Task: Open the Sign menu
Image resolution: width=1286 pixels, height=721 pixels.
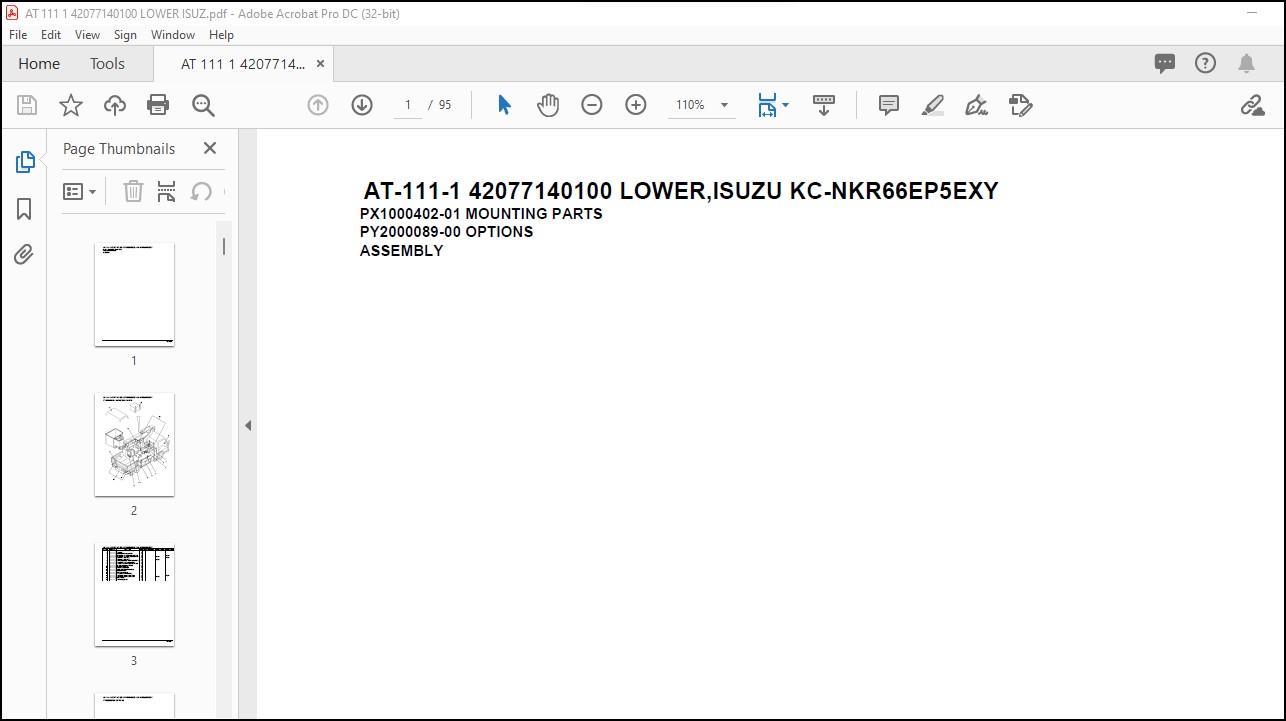Action: (x=125, y=34)
